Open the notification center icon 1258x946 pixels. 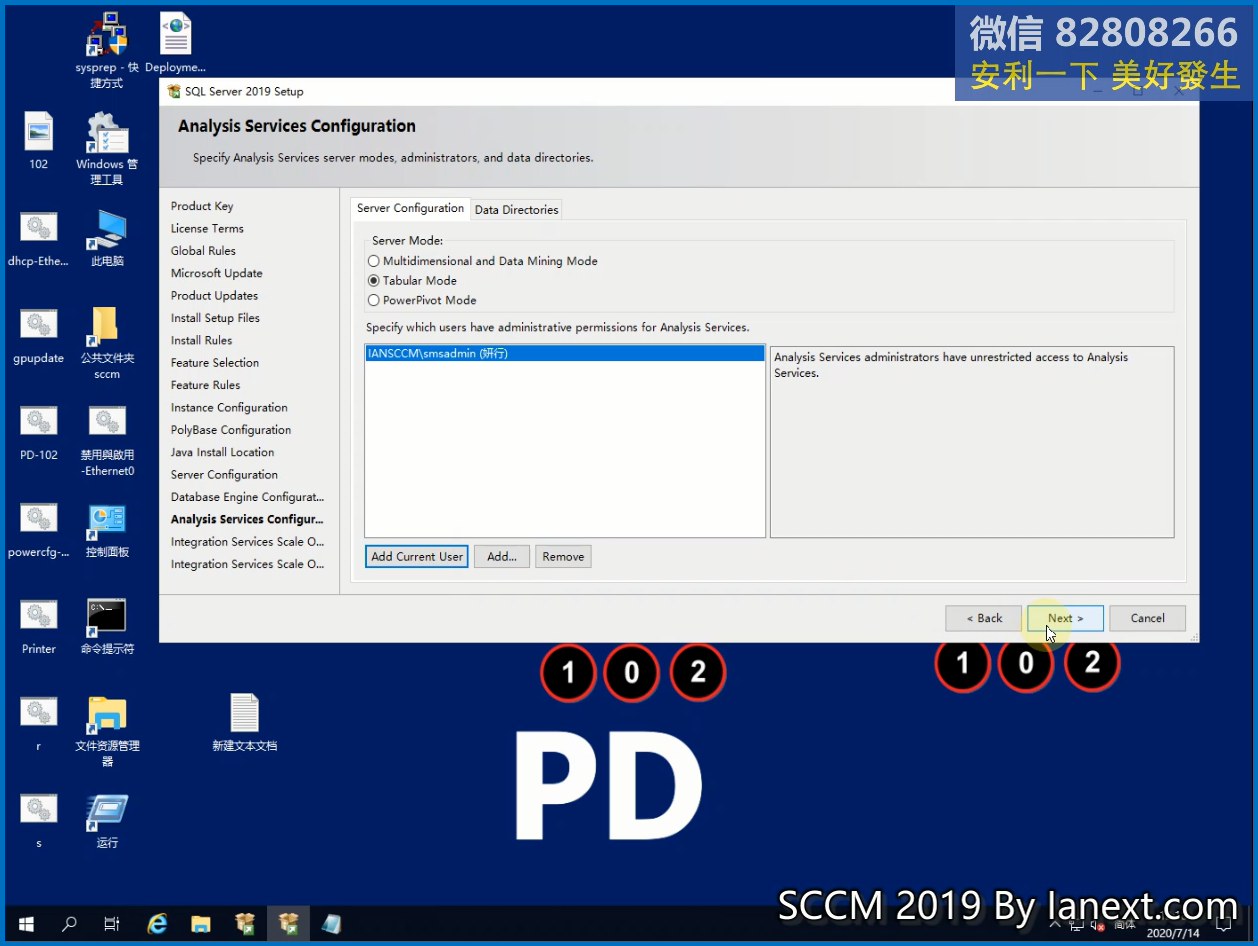[1222, 926]
